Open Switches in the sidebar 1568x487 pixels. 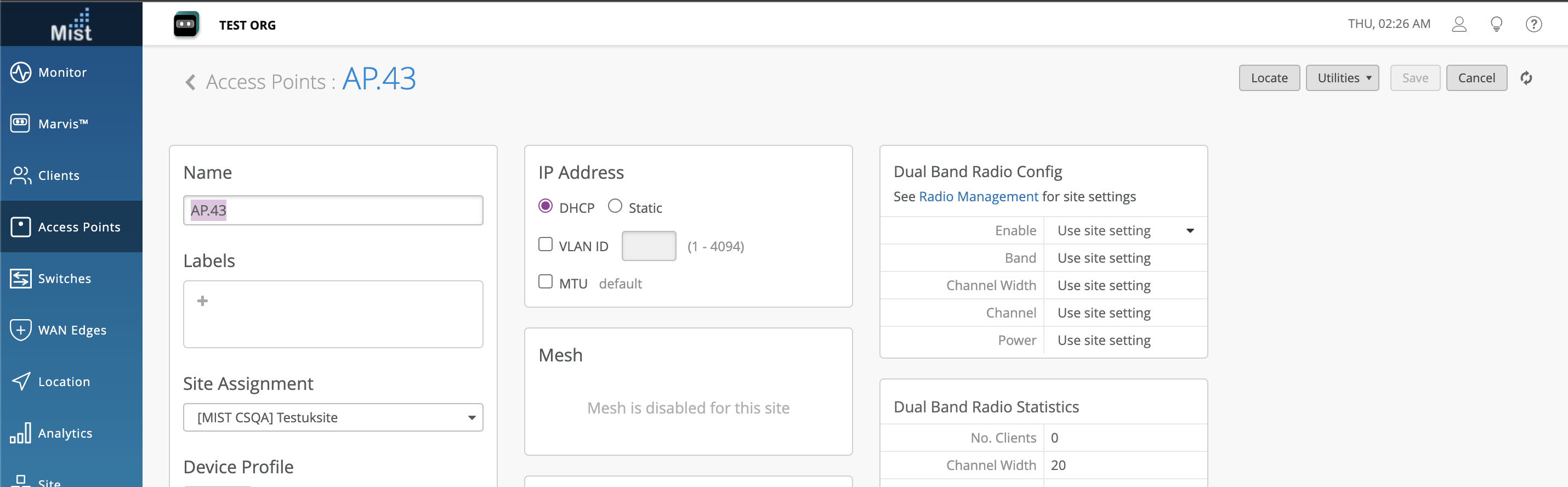pyautogui.click(x=64, y=278)
